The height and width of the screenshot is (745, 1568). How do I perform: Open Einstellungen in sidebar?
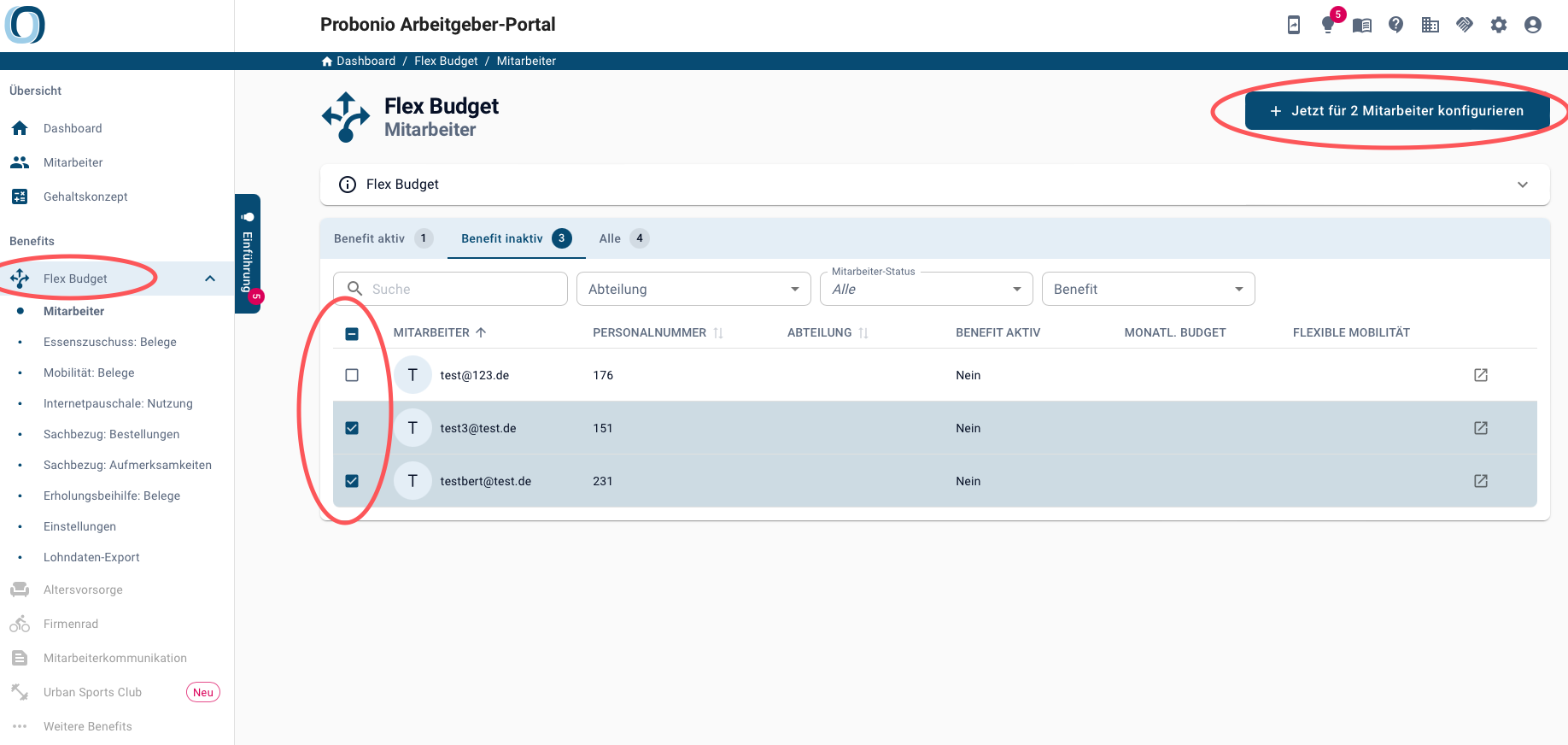coord(79,526)
